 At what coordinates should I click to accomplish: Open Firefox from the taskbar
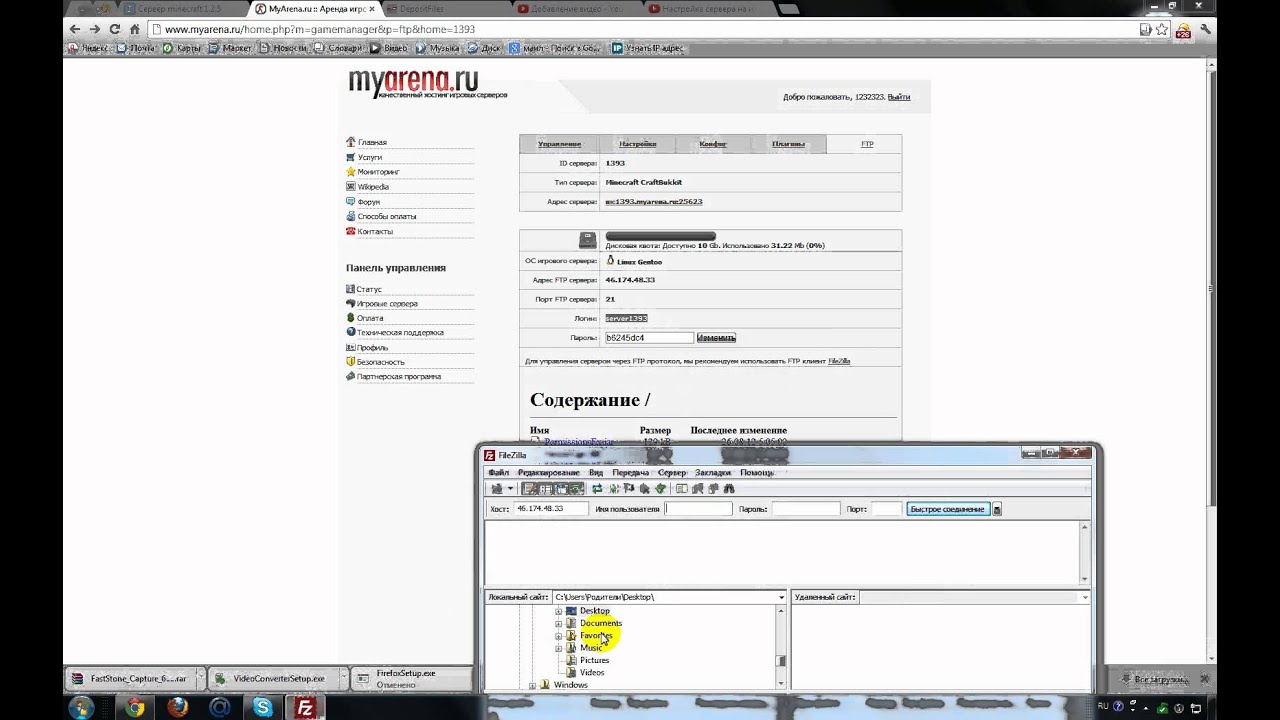pyautogui.click(x=177, y=708)
